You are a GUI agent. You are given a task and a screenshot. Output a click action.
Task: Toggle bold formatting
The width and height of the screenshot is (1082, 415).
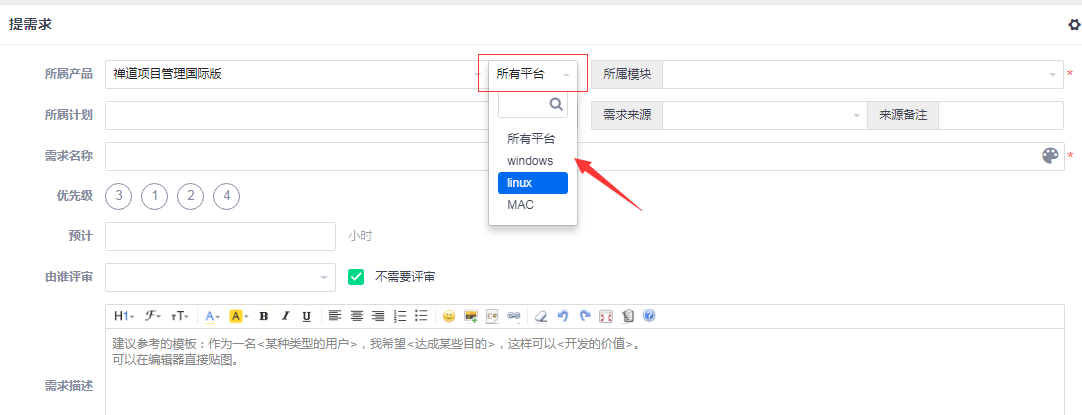tap(264, 316)
